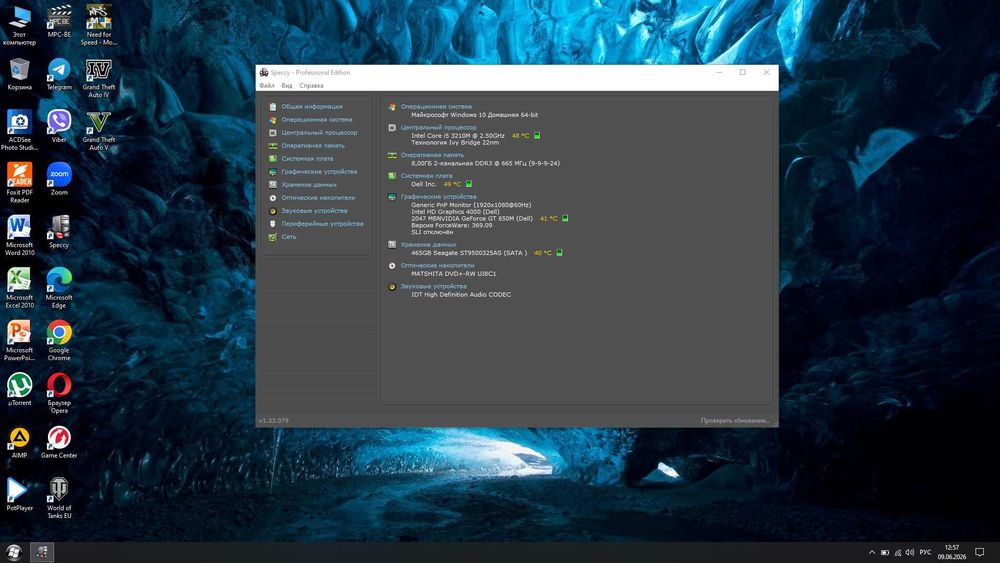Select Foxit PDF Reader desktop icon
The height and width of the screenshot is (563, 1000).
(19, 183)
